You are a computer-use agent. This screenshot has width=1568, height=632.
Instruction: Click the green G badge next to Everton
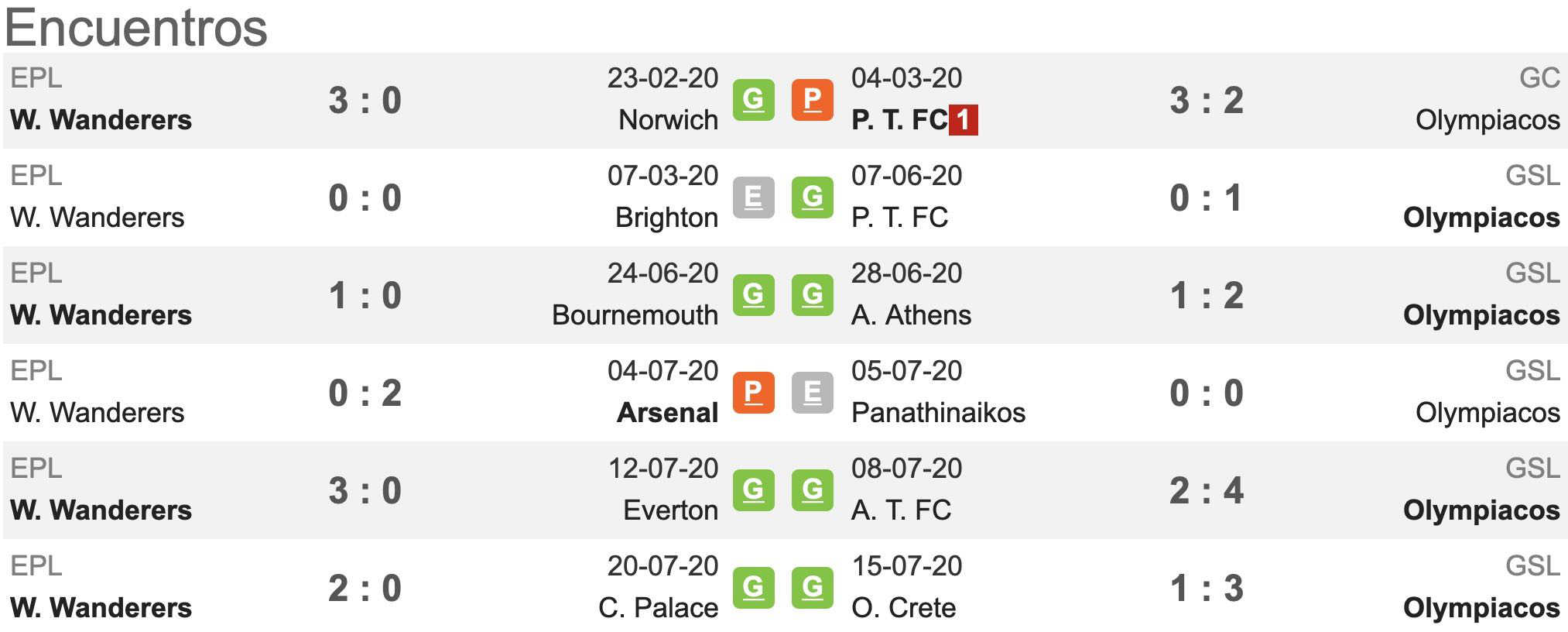[753, 490]
